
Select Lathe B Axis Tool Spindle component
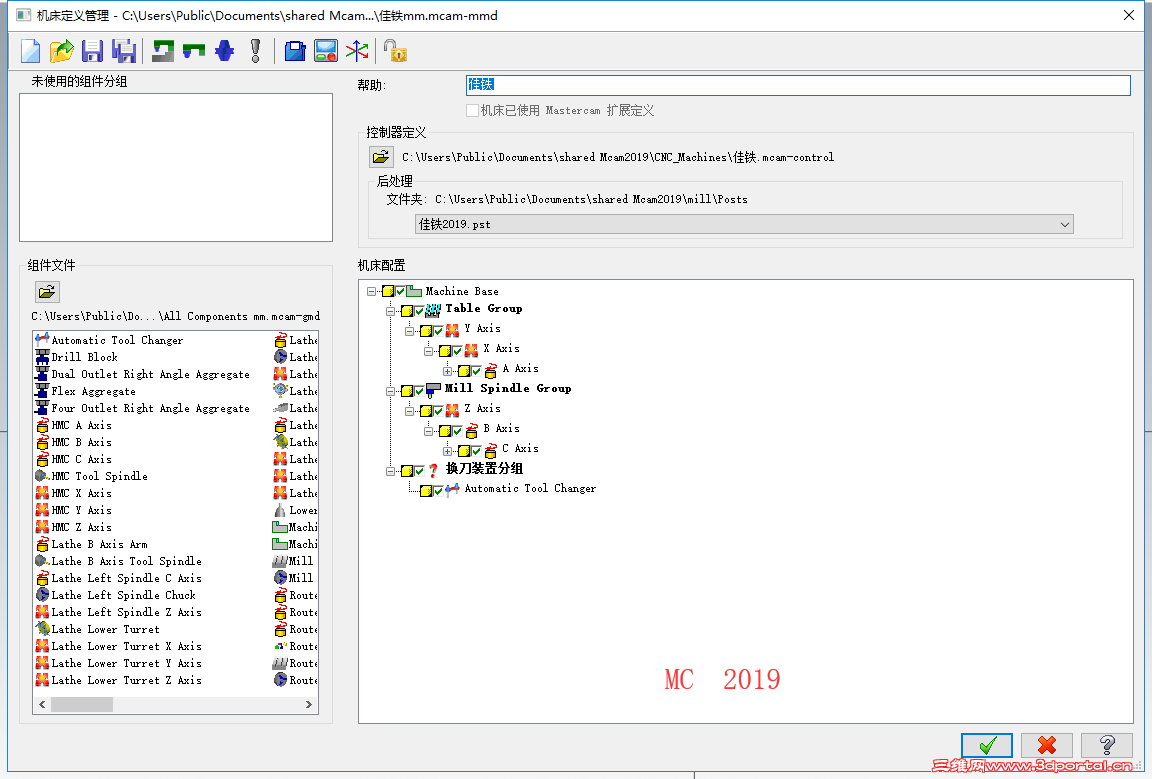pos(126,561)
